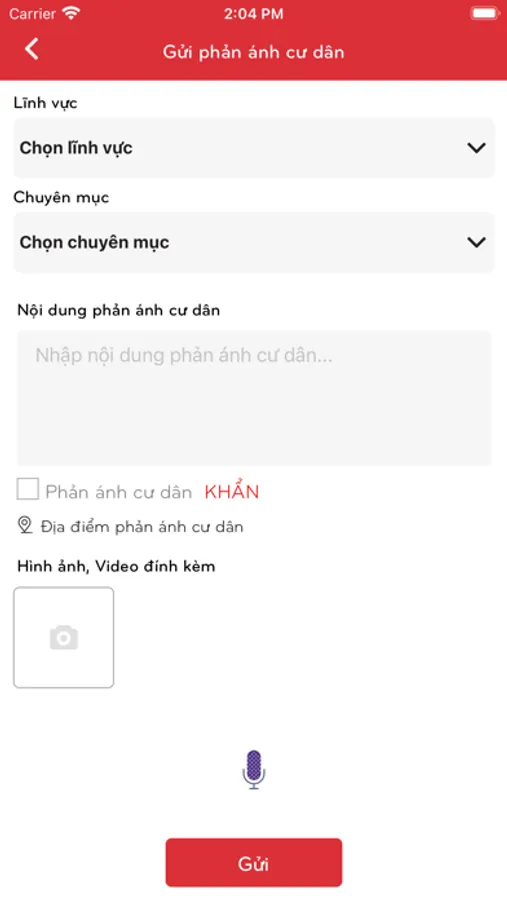
Task: Tick the Phản ánh cư dân KHẨN checkbox
Action: coord(28,490)
